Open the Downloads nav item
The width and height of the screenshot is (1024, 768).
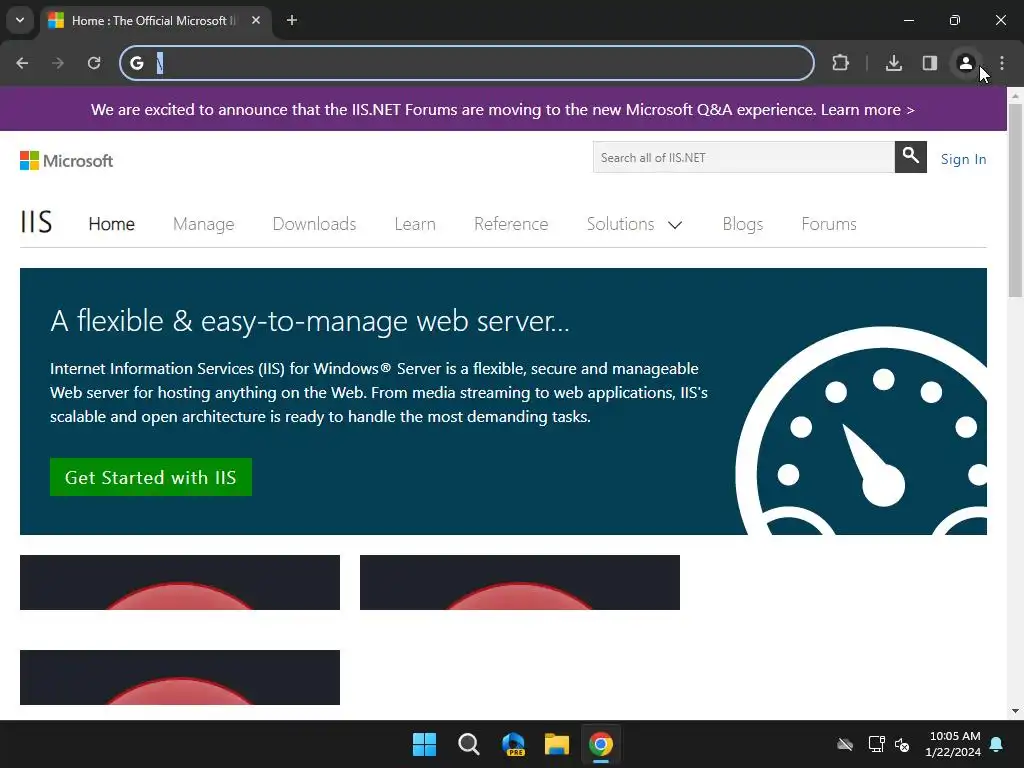point(314,224)
